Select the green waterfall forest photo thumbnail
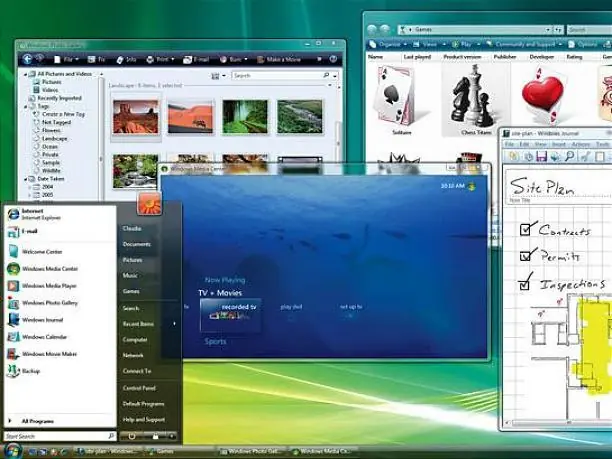This screenshot has height=459, width=612. [x=245, y=116]
